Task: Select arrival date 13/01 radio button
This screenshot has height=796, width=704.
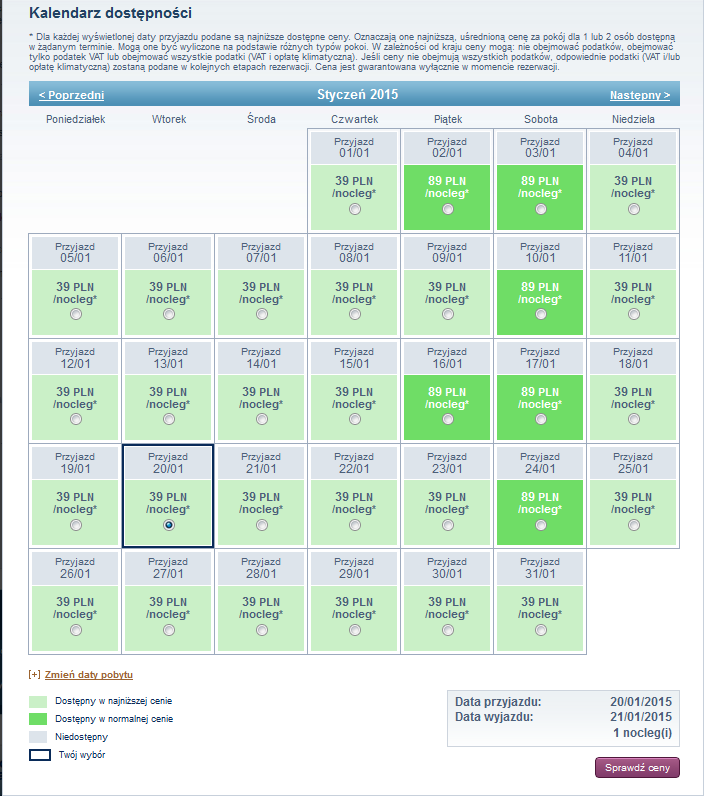Action: tap(169, 419)
